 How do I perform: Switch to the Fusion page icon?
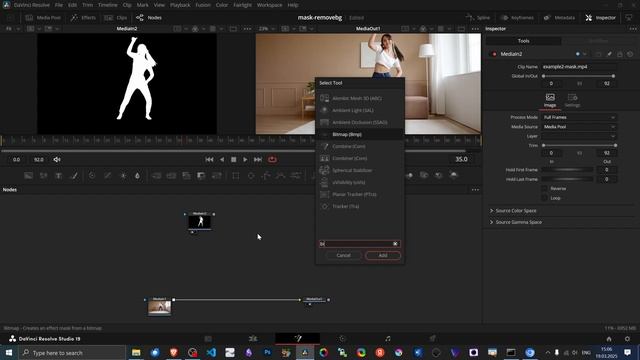pyautogui.click(x=298, y=338)
